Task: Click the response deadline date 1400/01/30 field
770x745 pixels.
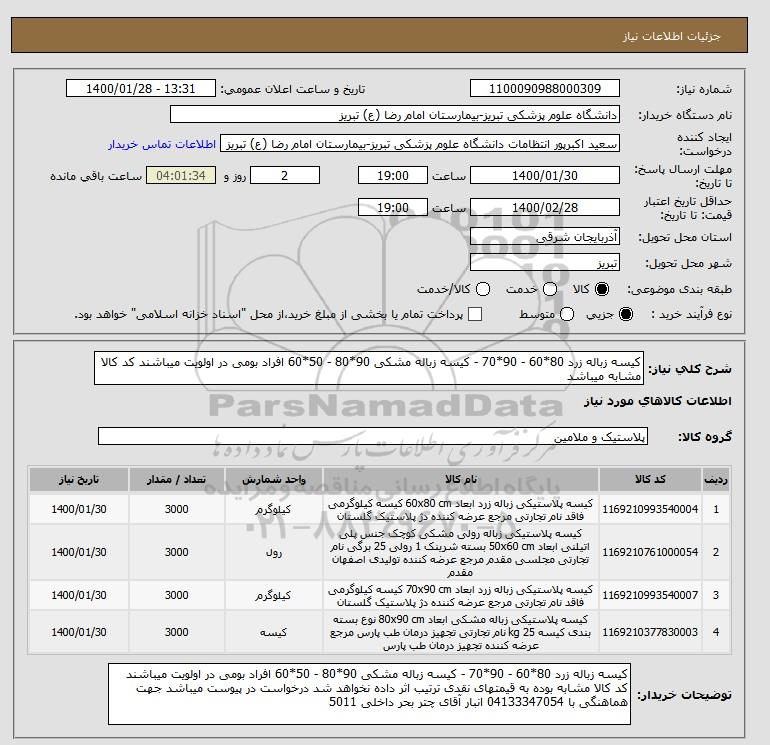Action: [545, 175]
